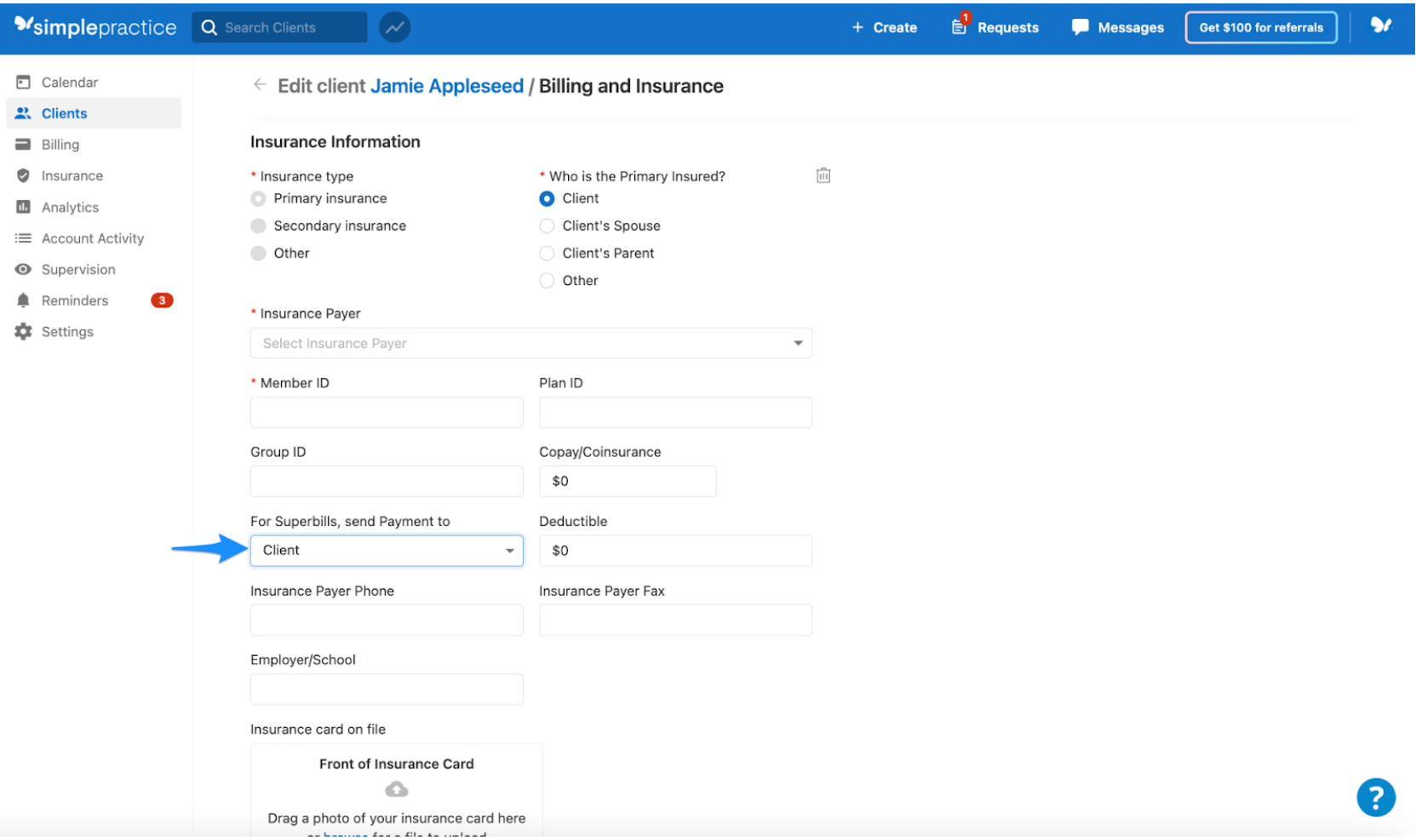Open the Superbills payment recipient dropdown
The height and width of the screenshot is (840, 1416).
tap(386, 551)
